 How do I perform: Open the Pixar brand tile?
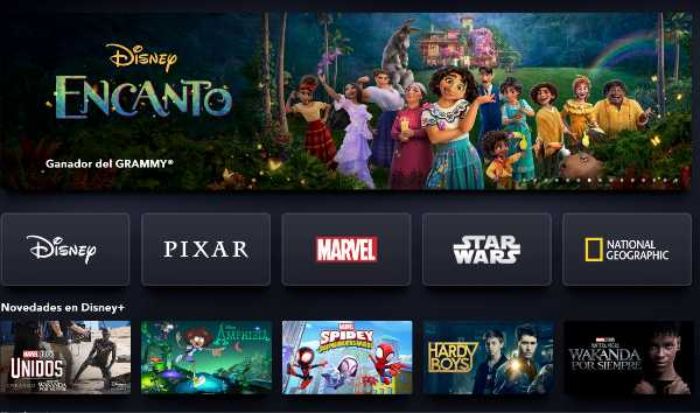(x=206, y=249)
